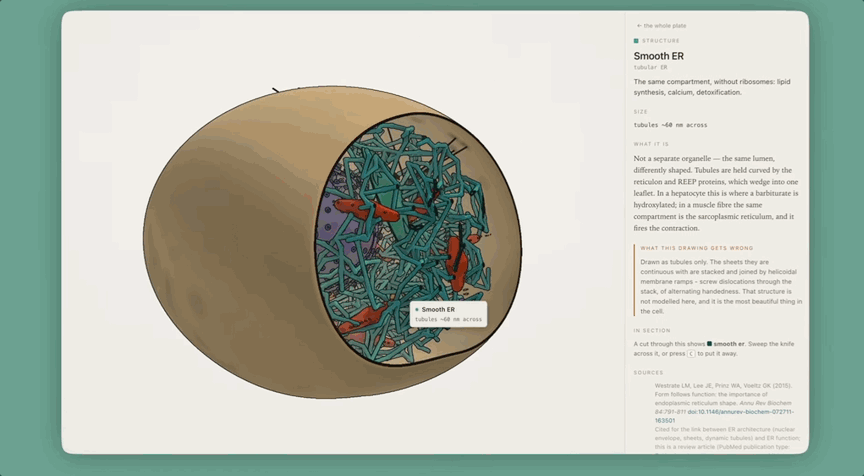Click the dark swatch before "smooth er"
Image resolution: width=864 pixels, height=476 pixels.
(x=709, y=344)
